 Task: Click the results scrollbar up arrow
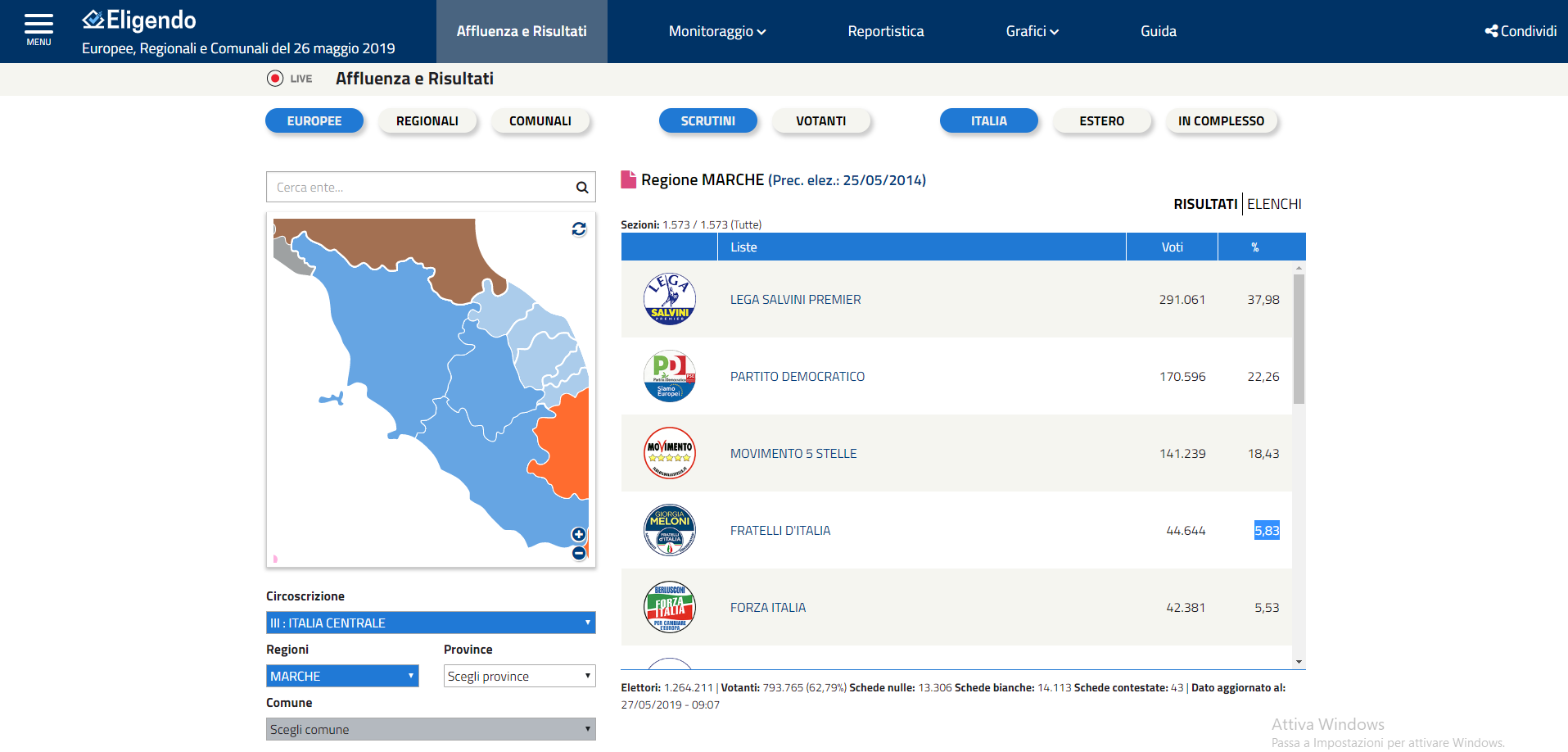(x=1299, y=268)
